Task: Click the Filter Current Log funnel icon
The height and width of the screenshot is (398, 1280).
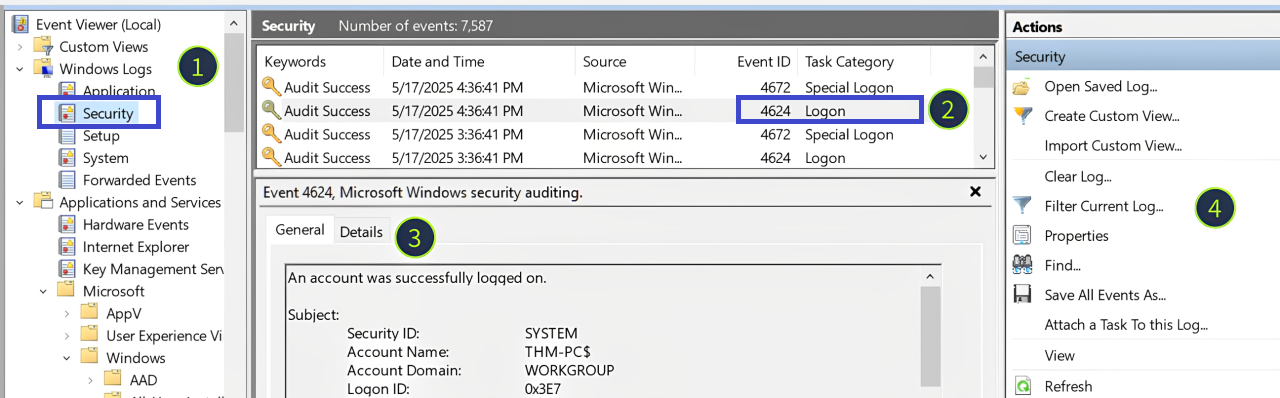Action: [x=1022, y=206]
